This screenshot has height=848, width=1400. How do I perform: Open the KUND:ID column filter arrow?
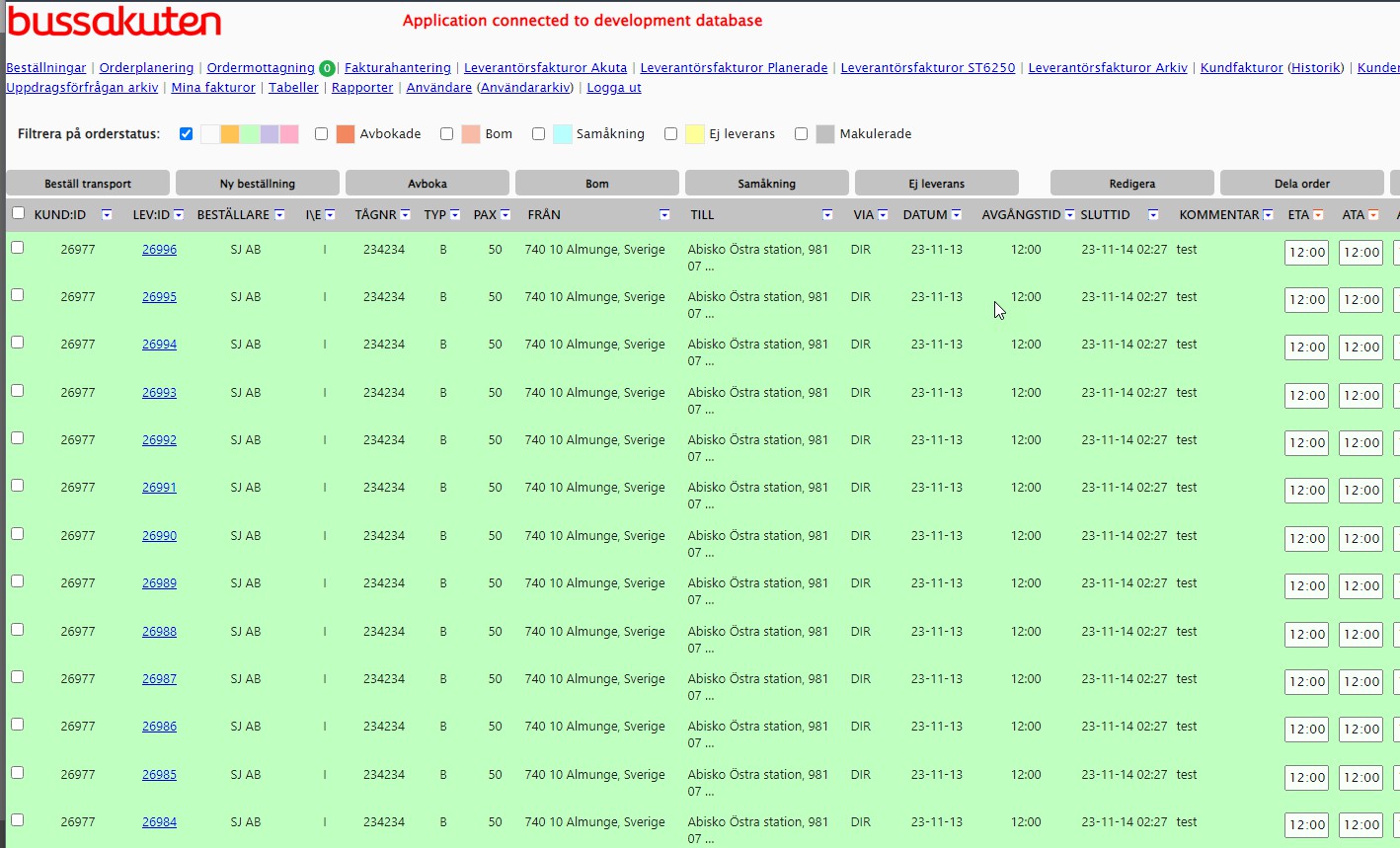pos(107,215)
